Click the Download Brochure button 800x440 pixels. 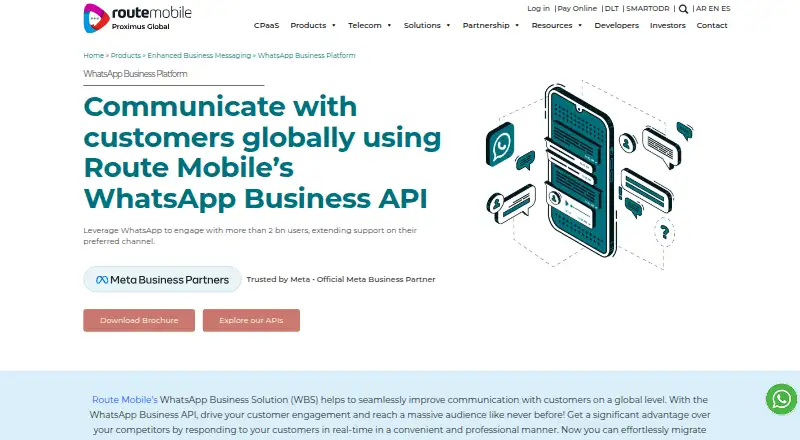pos(139,320)
